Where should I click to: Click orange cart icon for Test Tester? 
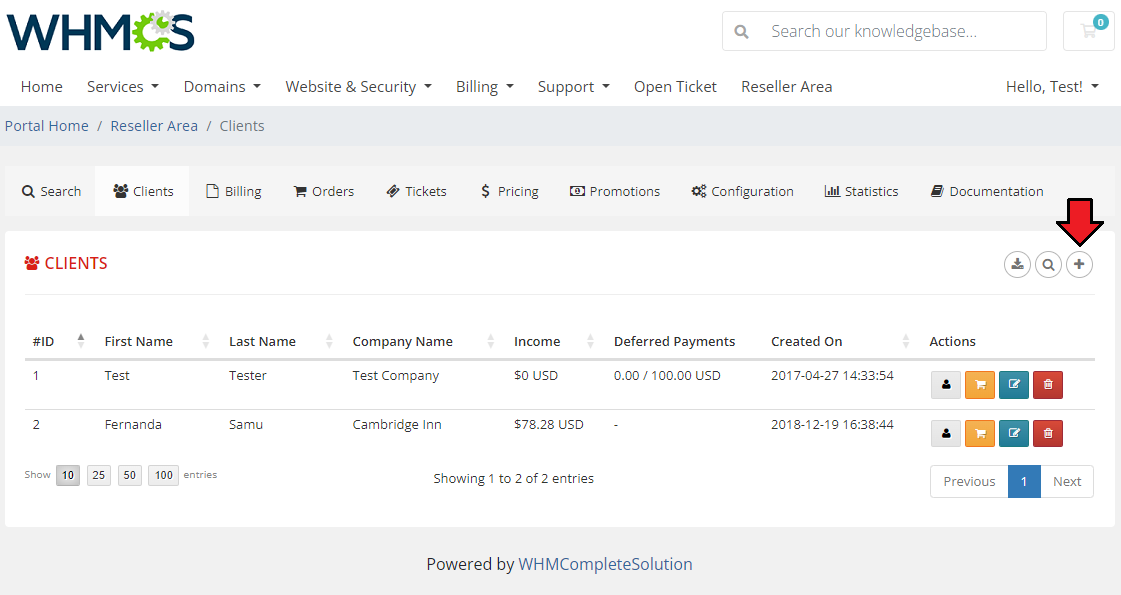click(980, 385)
